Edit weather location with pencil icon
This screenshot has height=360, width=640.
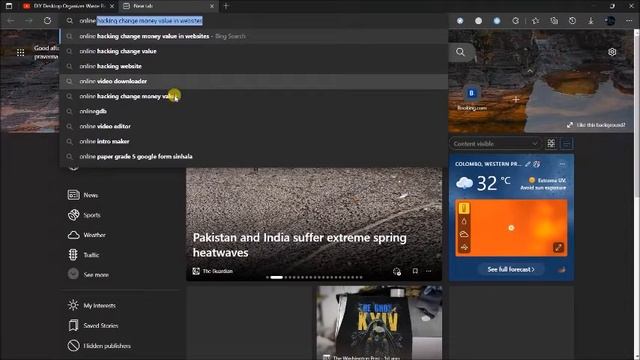click(528, 164)
